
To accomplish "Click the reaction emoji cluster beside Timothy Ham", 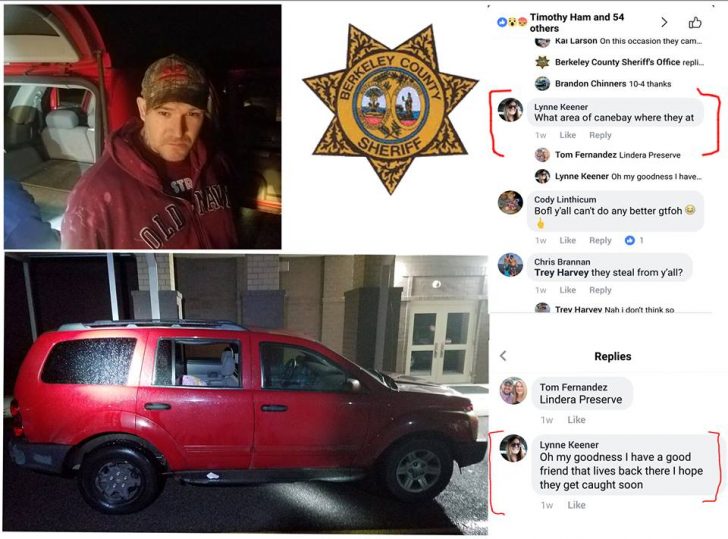I will tap(512, 22).
